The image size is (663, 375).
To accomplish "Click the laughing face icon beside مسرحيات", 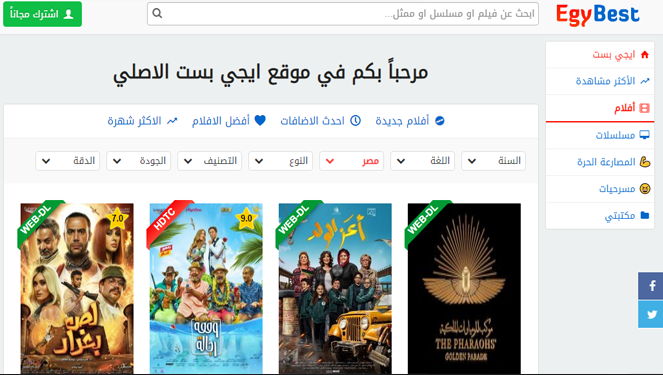I will coord(644,189).
